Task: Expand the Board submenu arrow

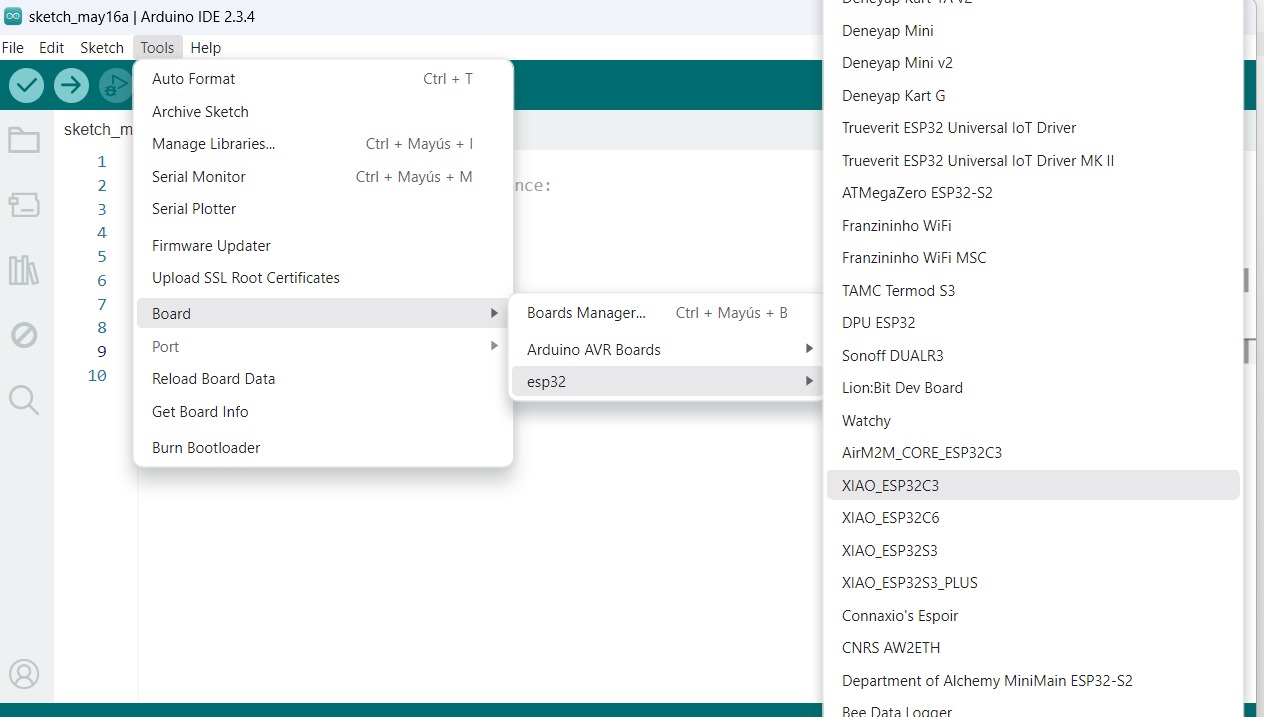Action: pos(494,314)
